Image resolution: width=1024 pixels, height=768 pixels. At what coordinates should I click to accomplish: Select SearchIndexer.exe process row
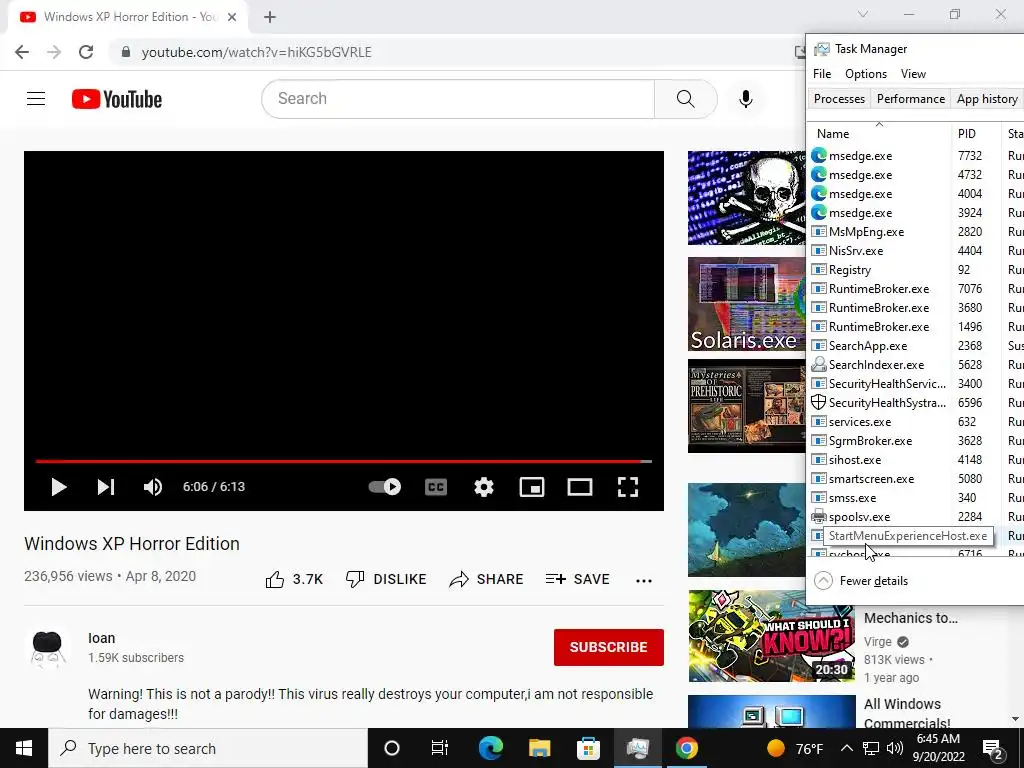tap(916, 364)
